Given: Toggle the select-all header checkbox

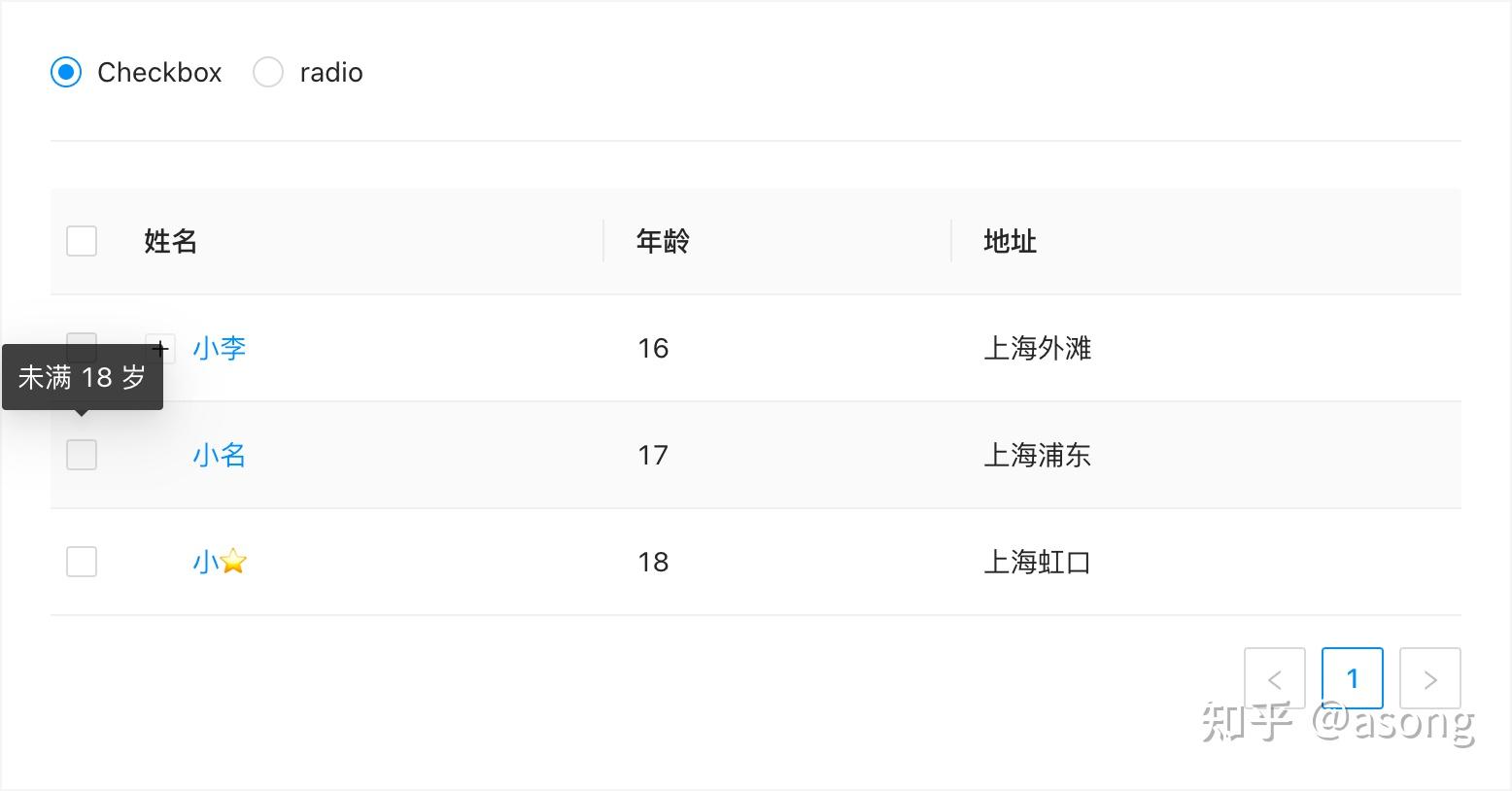Looking at the screenshot, I should tap(82, 241).
